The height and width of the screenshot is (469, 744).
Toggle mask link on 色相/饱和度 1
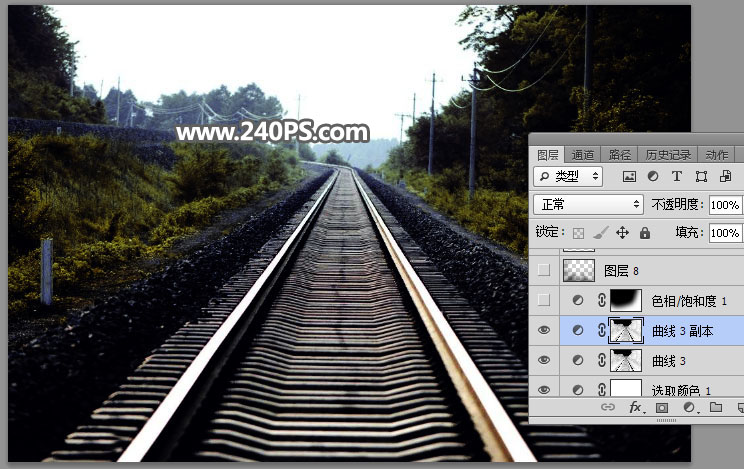(x=602, y=300)
